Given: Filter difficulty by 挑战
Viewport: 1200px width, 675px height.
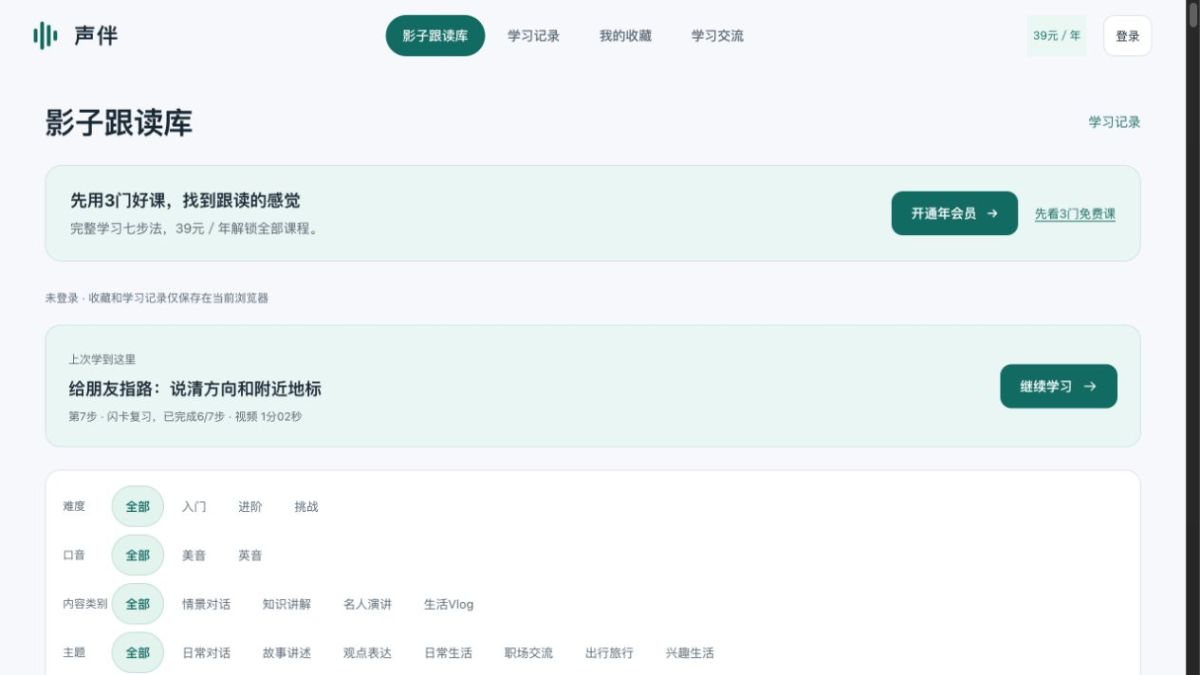Looking at the screenshot, I should [x=306, y=506].
